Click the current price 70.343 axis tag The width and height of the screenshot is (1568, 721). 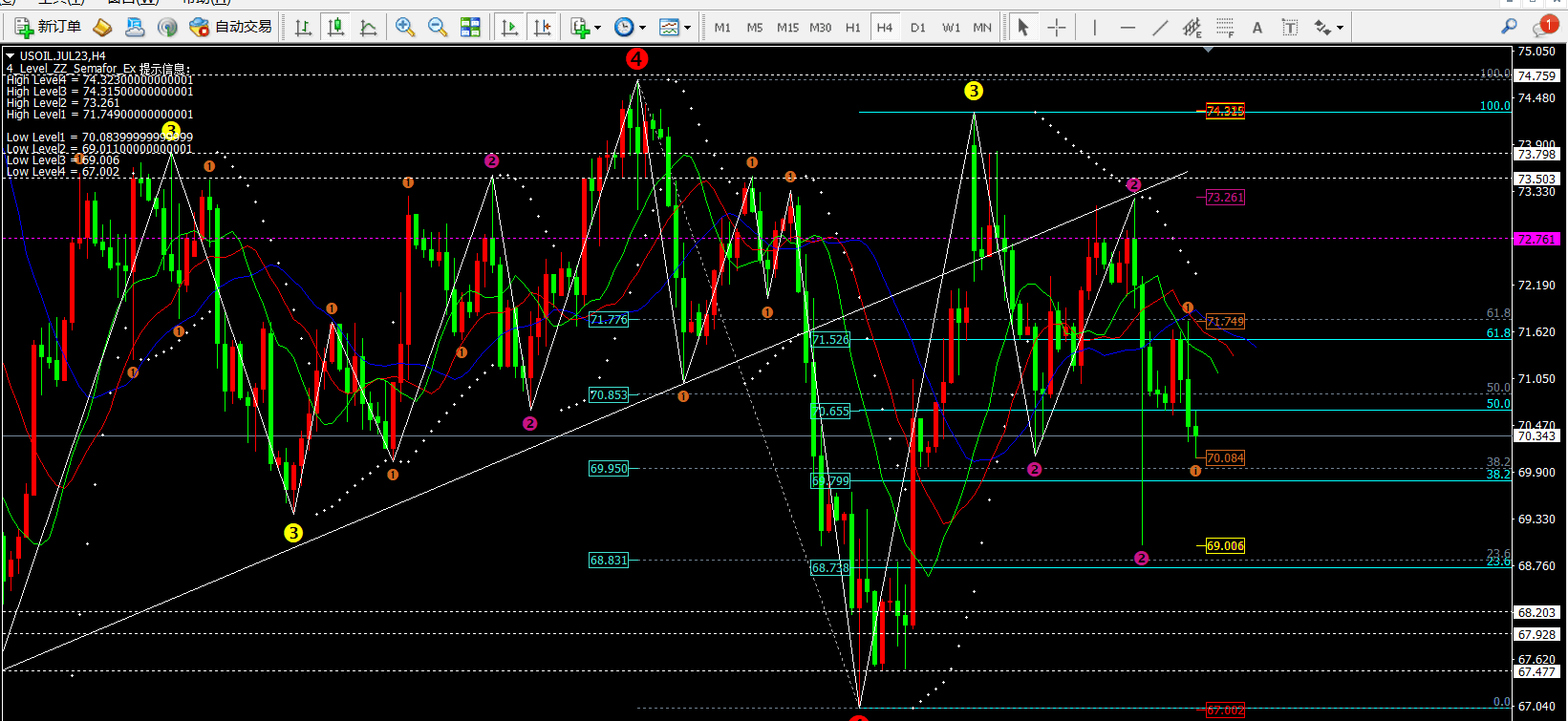(1537, 436)
